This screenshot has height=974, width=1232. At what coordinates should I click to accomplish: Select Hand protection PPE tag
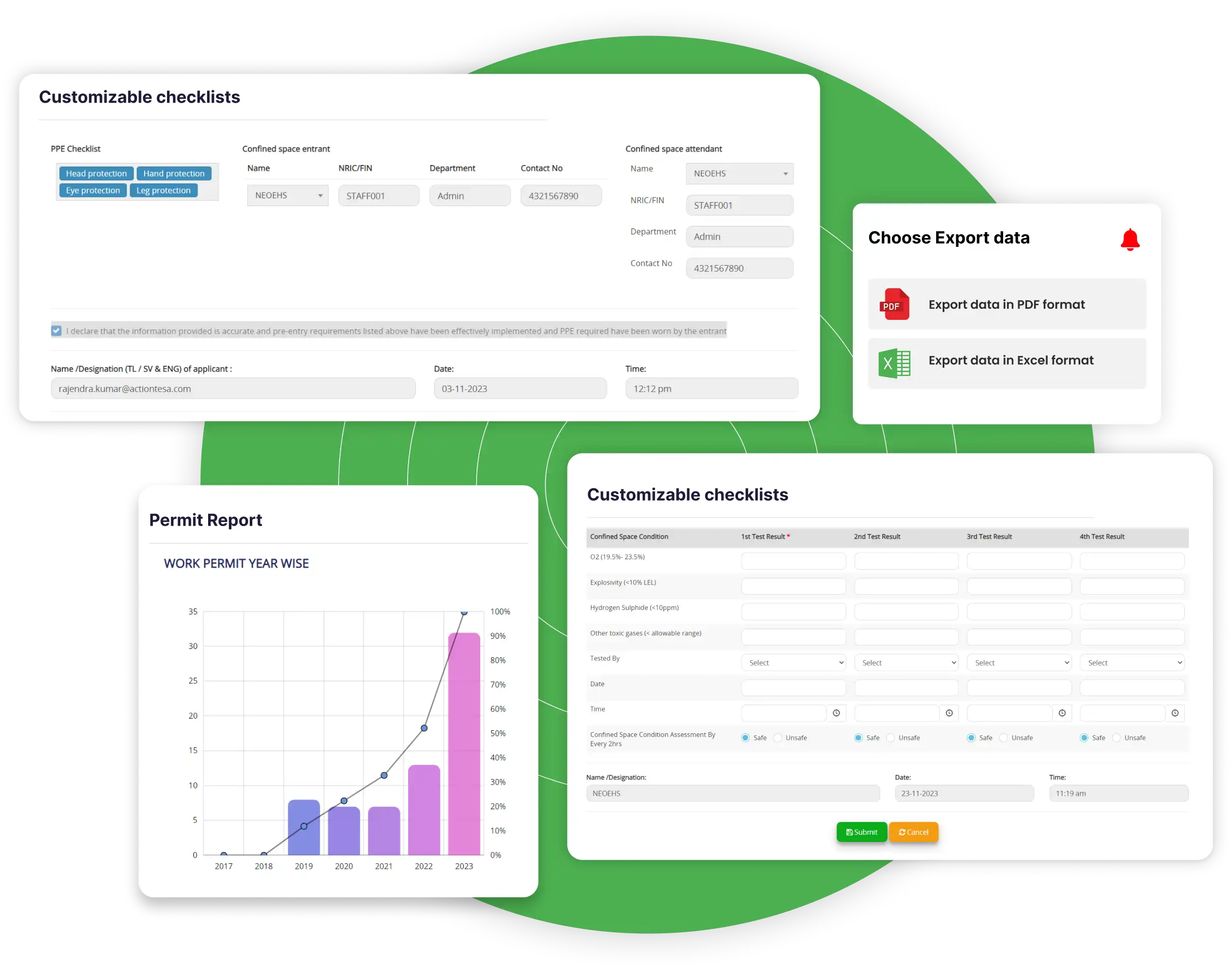(172, 174)
